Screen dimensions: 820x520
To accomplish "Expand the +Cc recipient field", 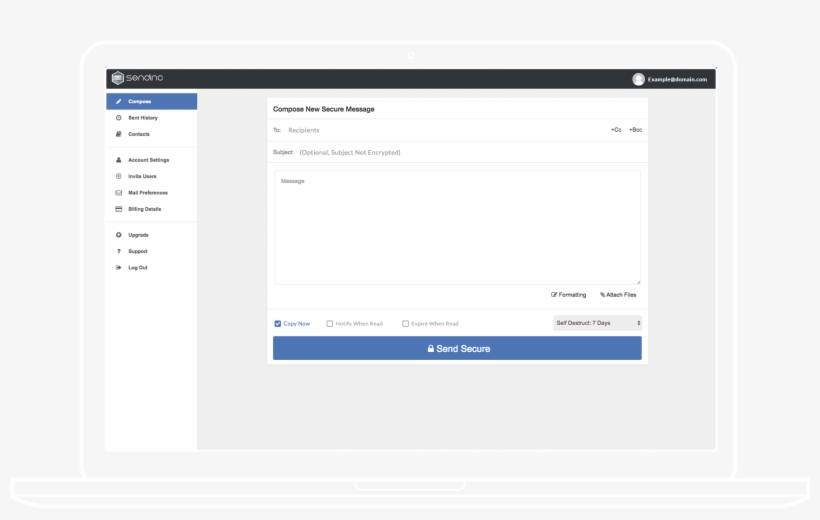I will [616, 130].
